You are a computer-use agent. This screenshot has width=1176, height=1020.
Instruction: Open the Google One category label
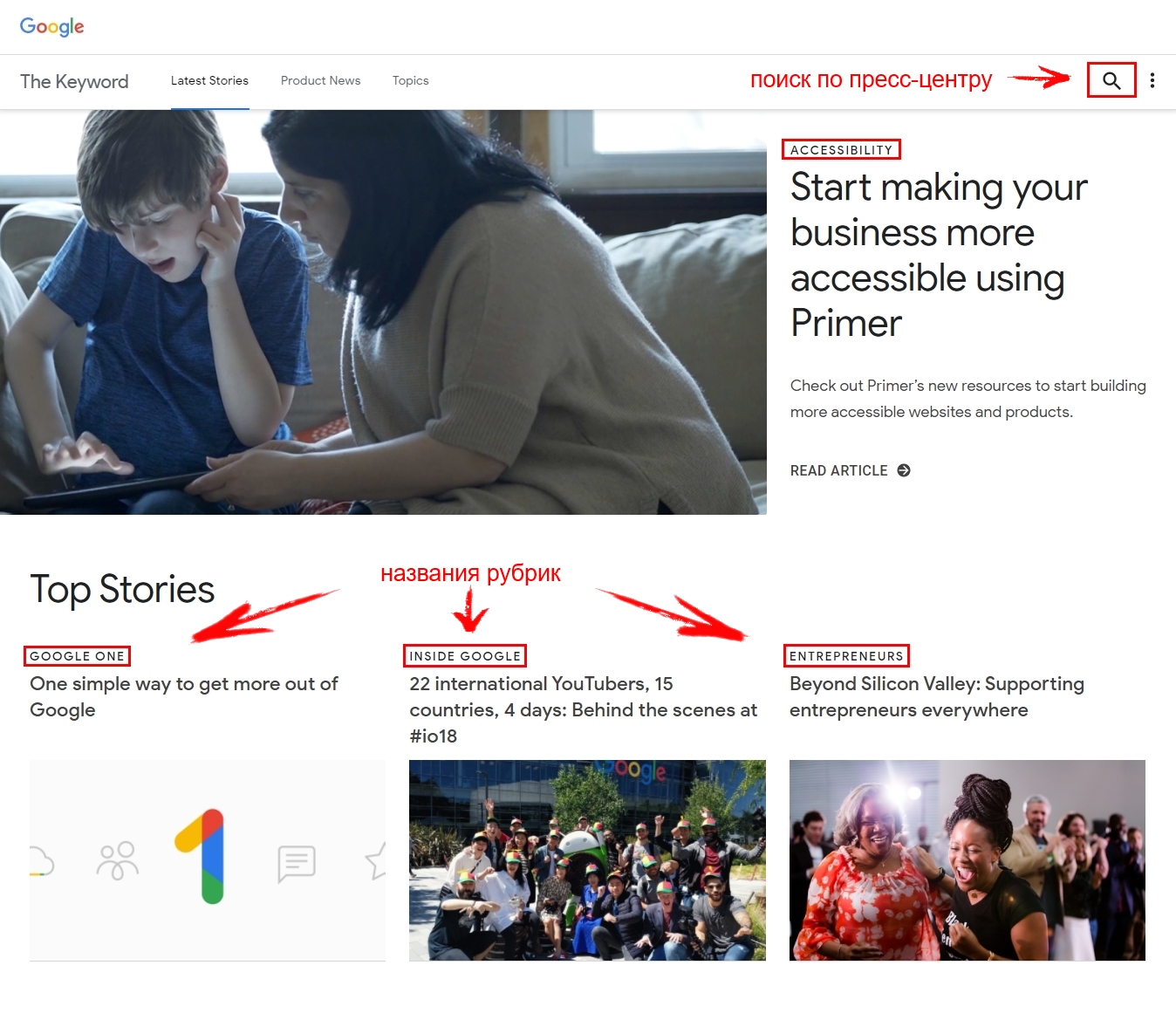pos(77,656)
